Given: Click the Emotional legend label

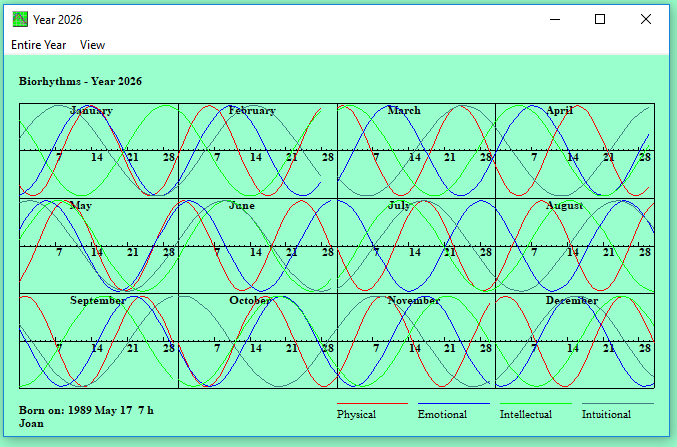Looking at the screenshot, I should (x=442, y=415).
